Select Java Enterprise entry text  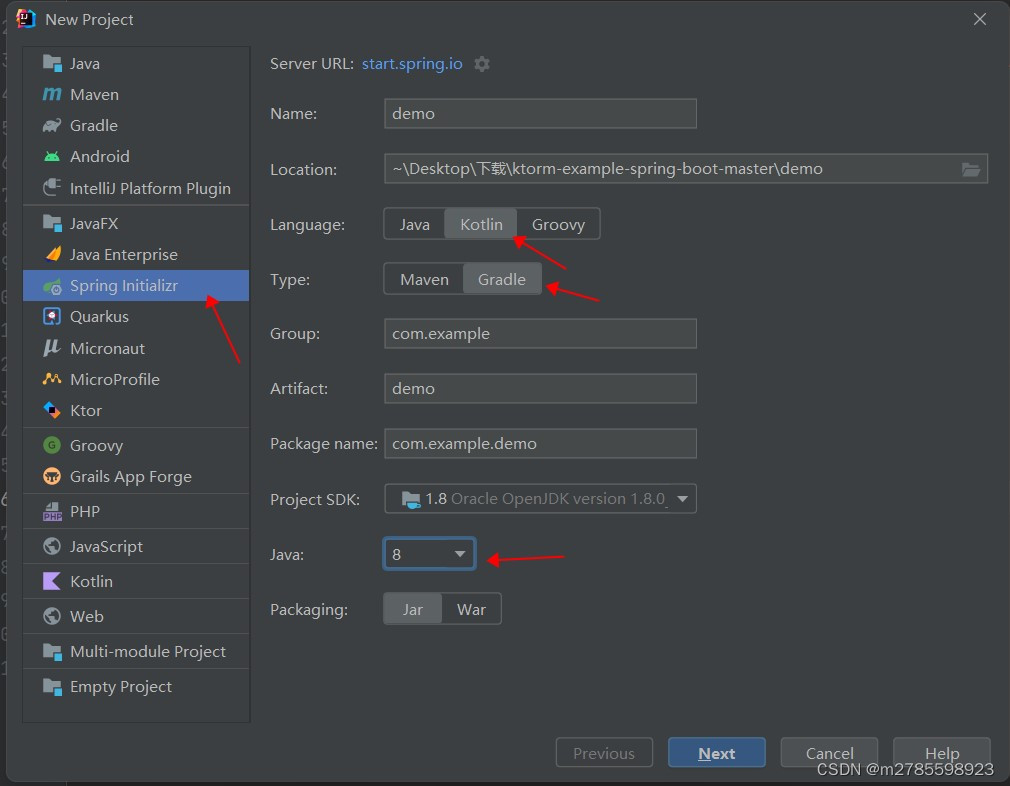point(124,254)
